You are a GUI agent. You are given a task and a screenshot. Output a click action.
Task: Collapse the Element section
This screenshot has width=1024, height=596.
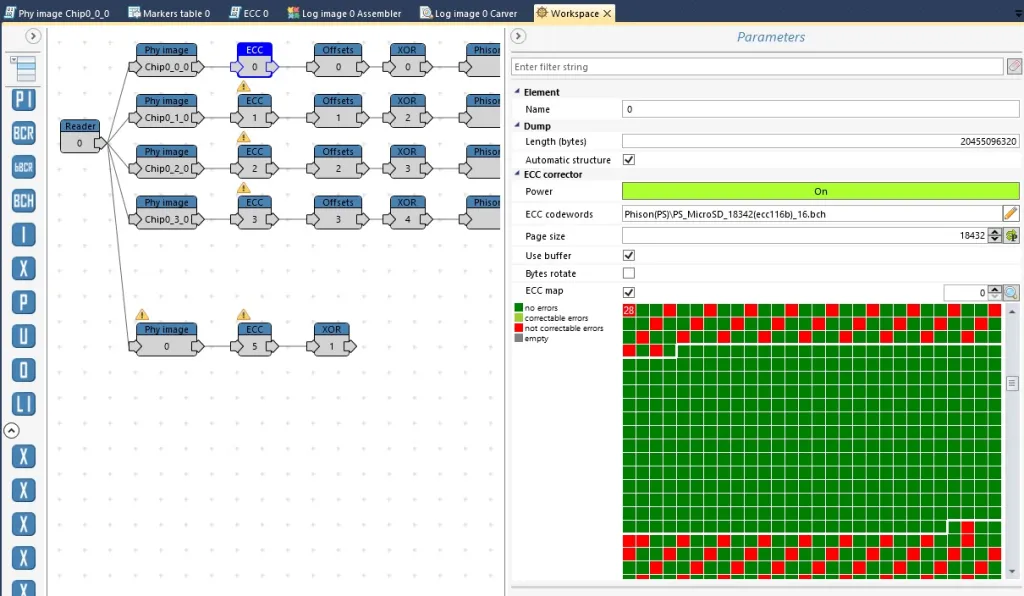pos(517,92)
